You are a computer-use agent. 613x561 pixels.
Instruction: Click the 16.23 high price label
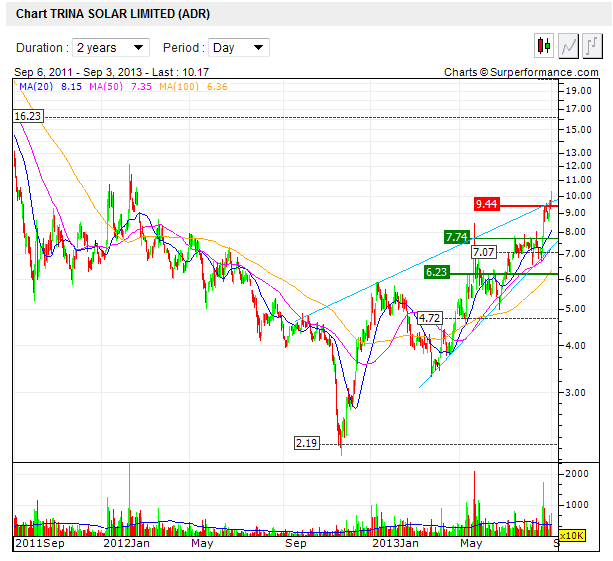(27, 116)
